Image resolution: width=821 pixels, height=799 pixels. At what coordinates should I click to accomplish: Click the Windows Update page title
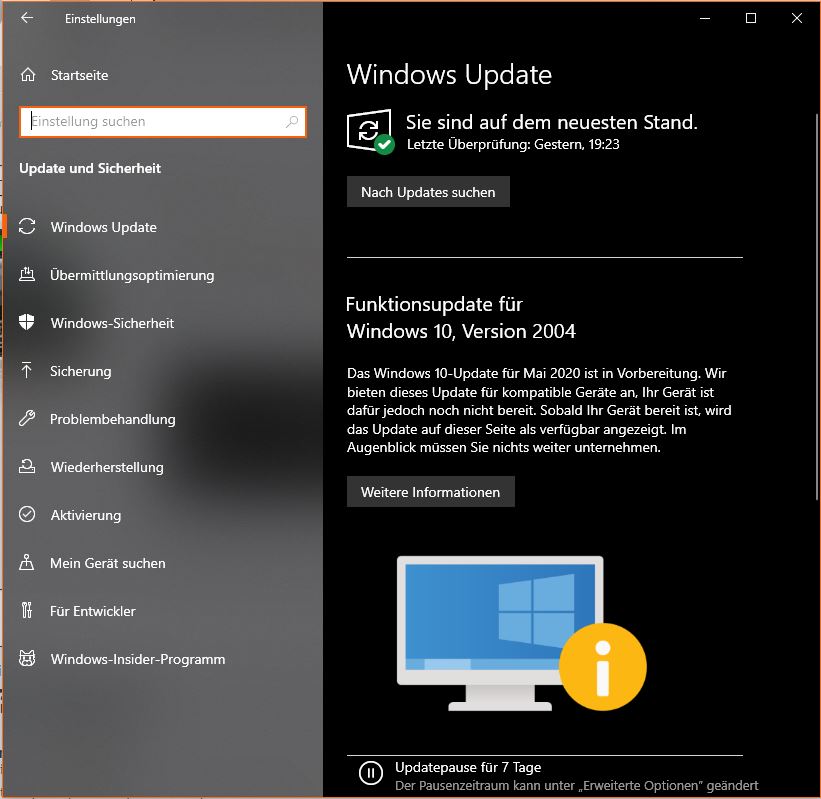(x=449, y=74)
